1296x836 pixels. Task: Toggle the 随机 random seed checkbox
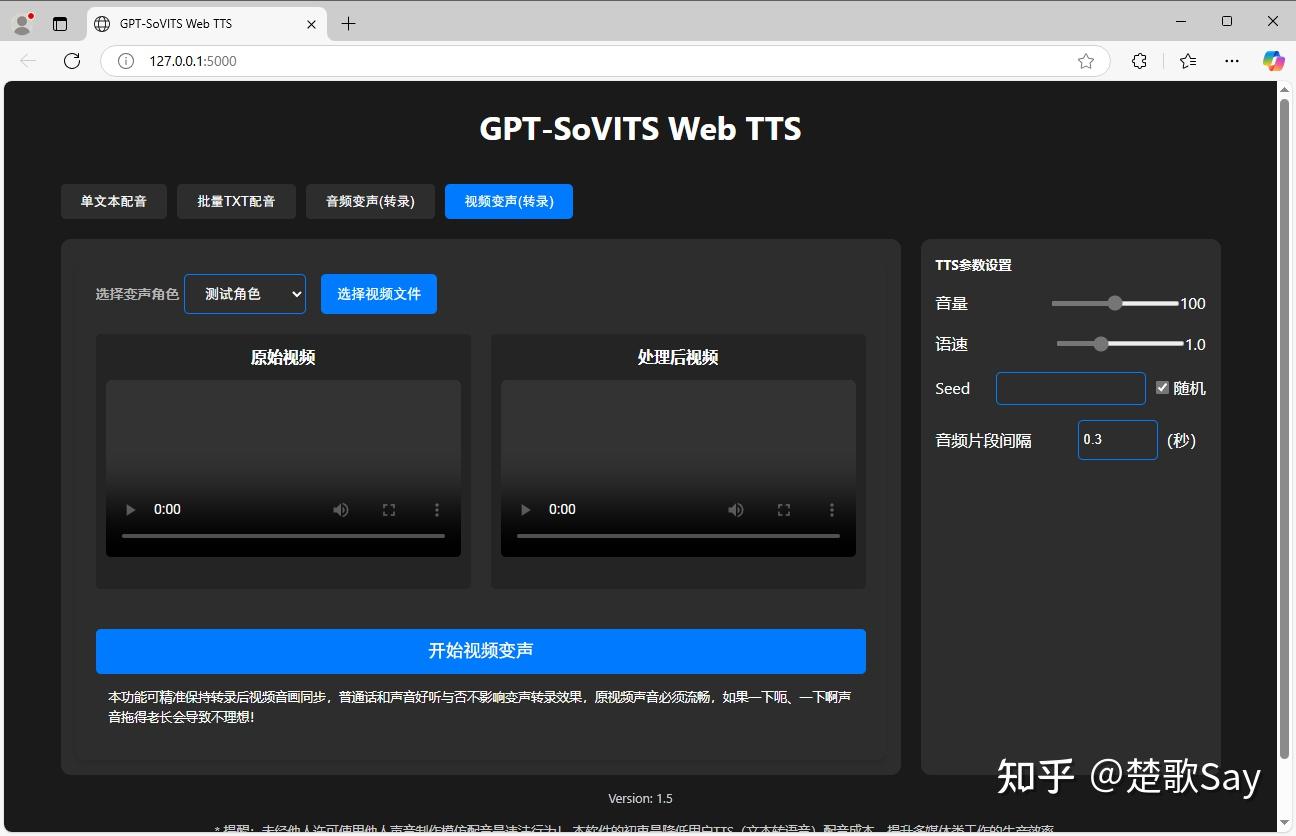[x=1163, y=388]
